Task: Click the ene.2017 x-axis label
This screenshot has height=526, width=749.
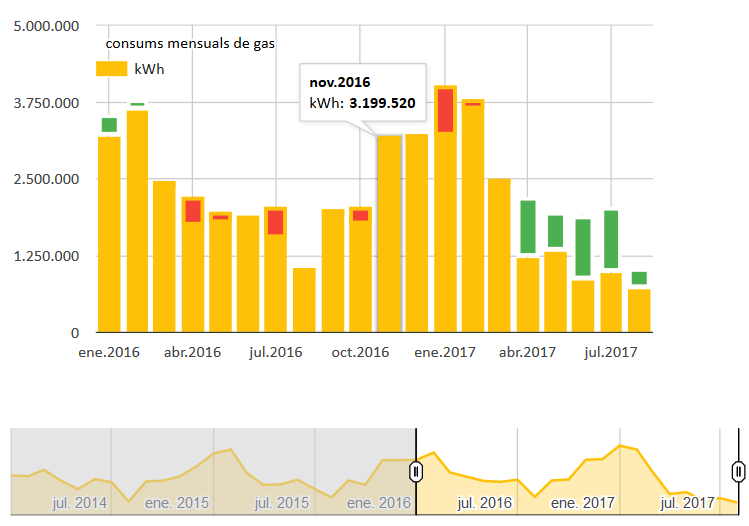Action: coord(445,353)
